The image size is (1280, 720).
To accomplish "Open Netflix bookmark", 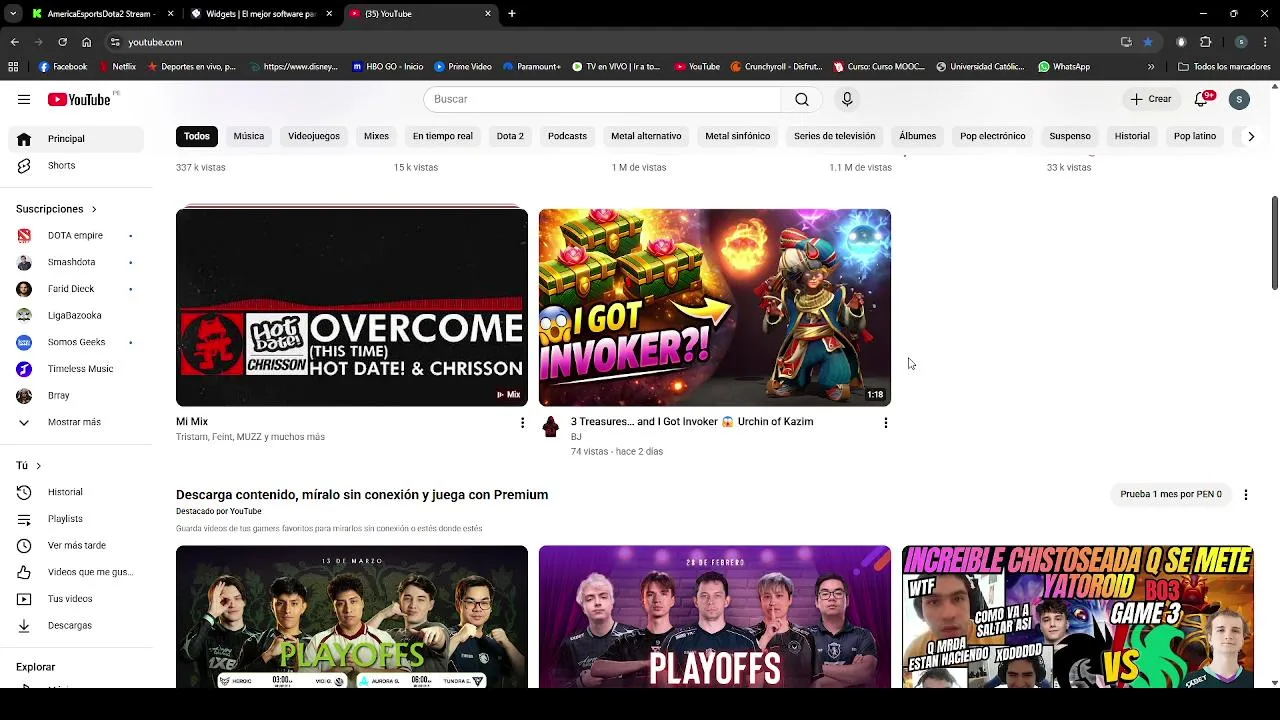I will coord(116,67).
